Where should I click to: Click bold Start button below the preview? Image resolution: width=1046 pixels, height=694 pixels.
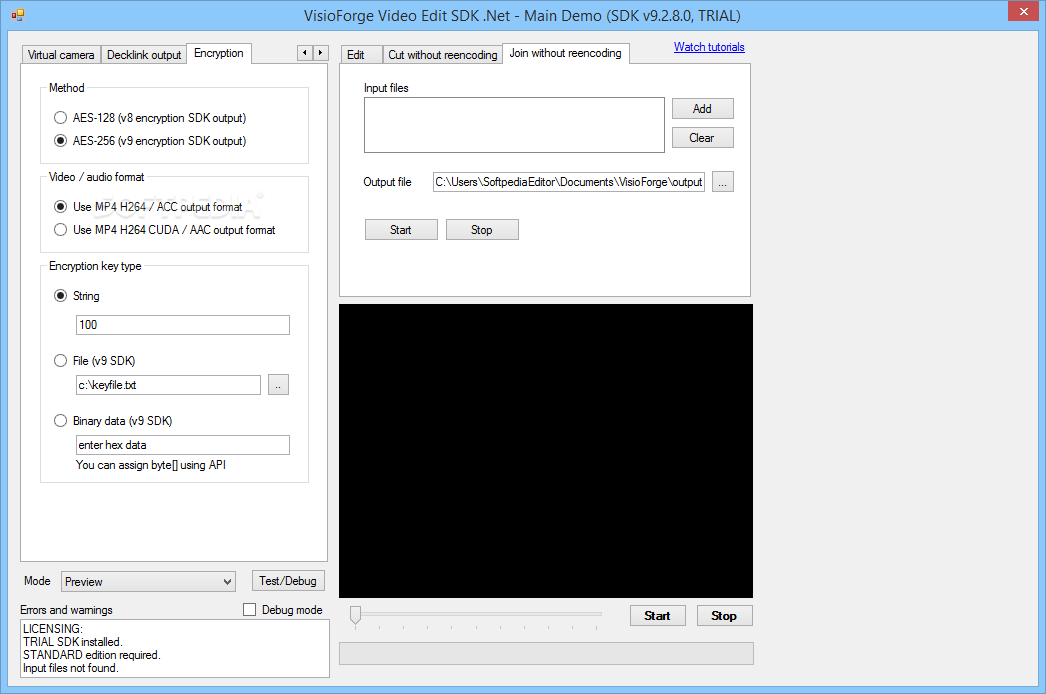[658, 616]
